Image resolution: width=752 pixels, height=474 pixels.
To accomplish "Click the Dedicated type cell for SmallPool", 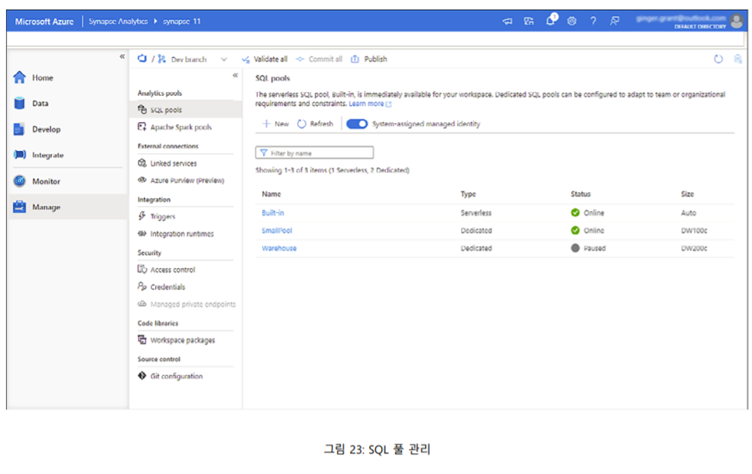I will tap(476, 230).
